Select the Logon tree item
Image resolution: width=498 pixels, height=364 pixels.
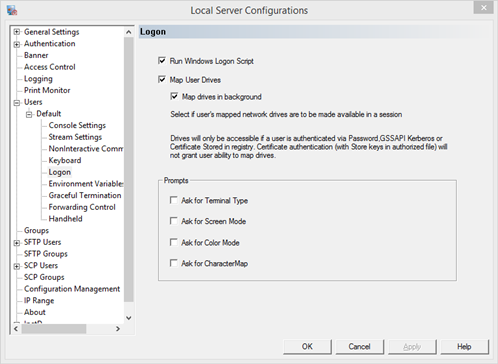point(60,172)
